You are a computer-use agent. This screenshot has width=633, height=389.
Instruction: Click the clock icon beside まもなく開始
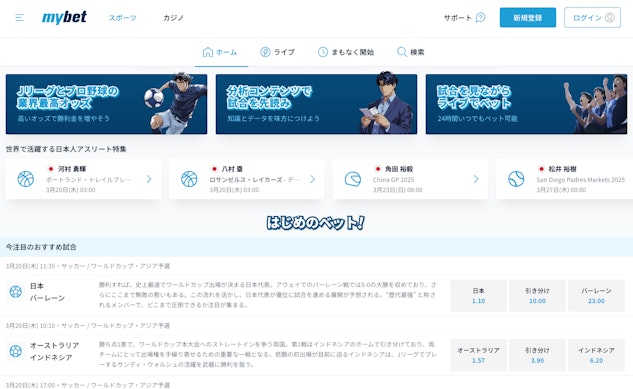[323, 52]
